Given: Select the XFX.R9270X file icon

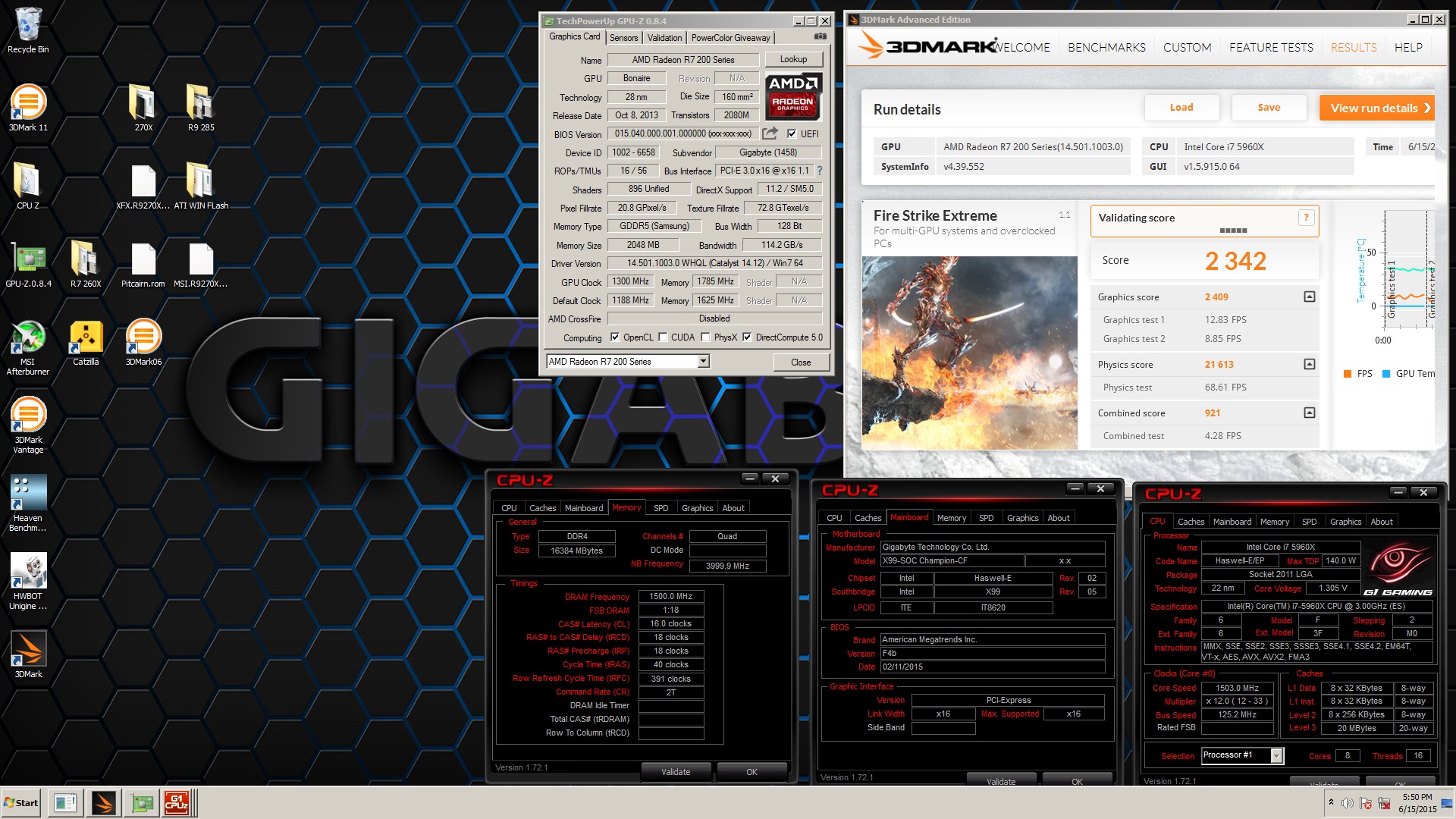Looking at the screenshot, I should point(143,187).
